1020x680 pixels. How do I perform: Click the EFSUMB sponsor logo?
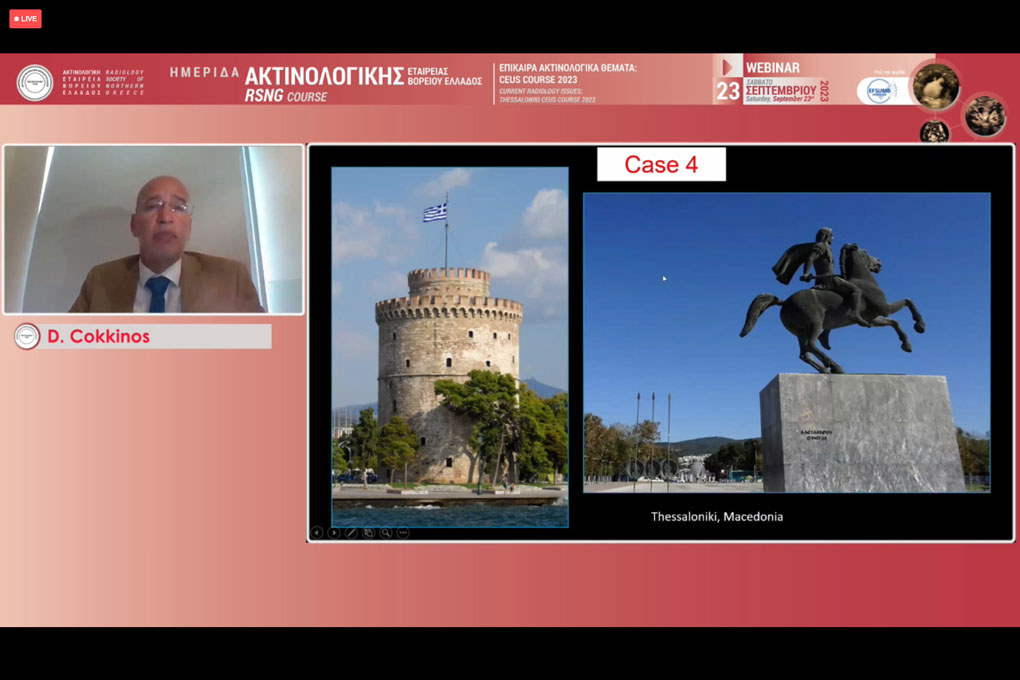[881, 91]
